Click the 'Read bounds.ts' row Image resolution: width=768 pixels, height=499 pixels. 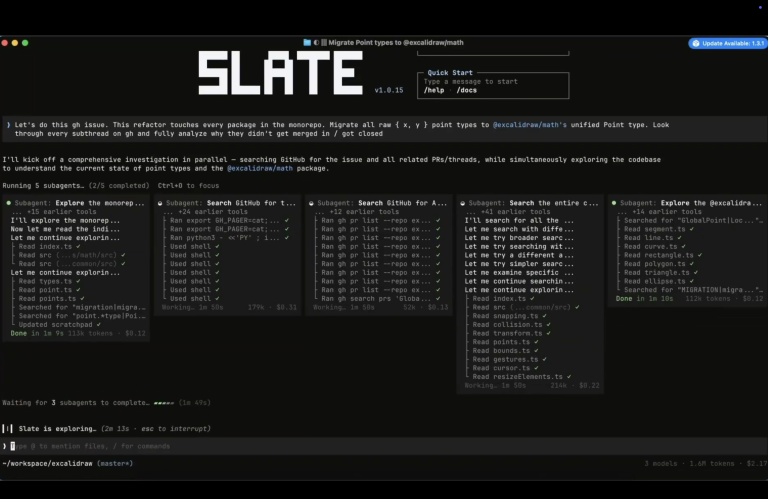click(505, 351)
